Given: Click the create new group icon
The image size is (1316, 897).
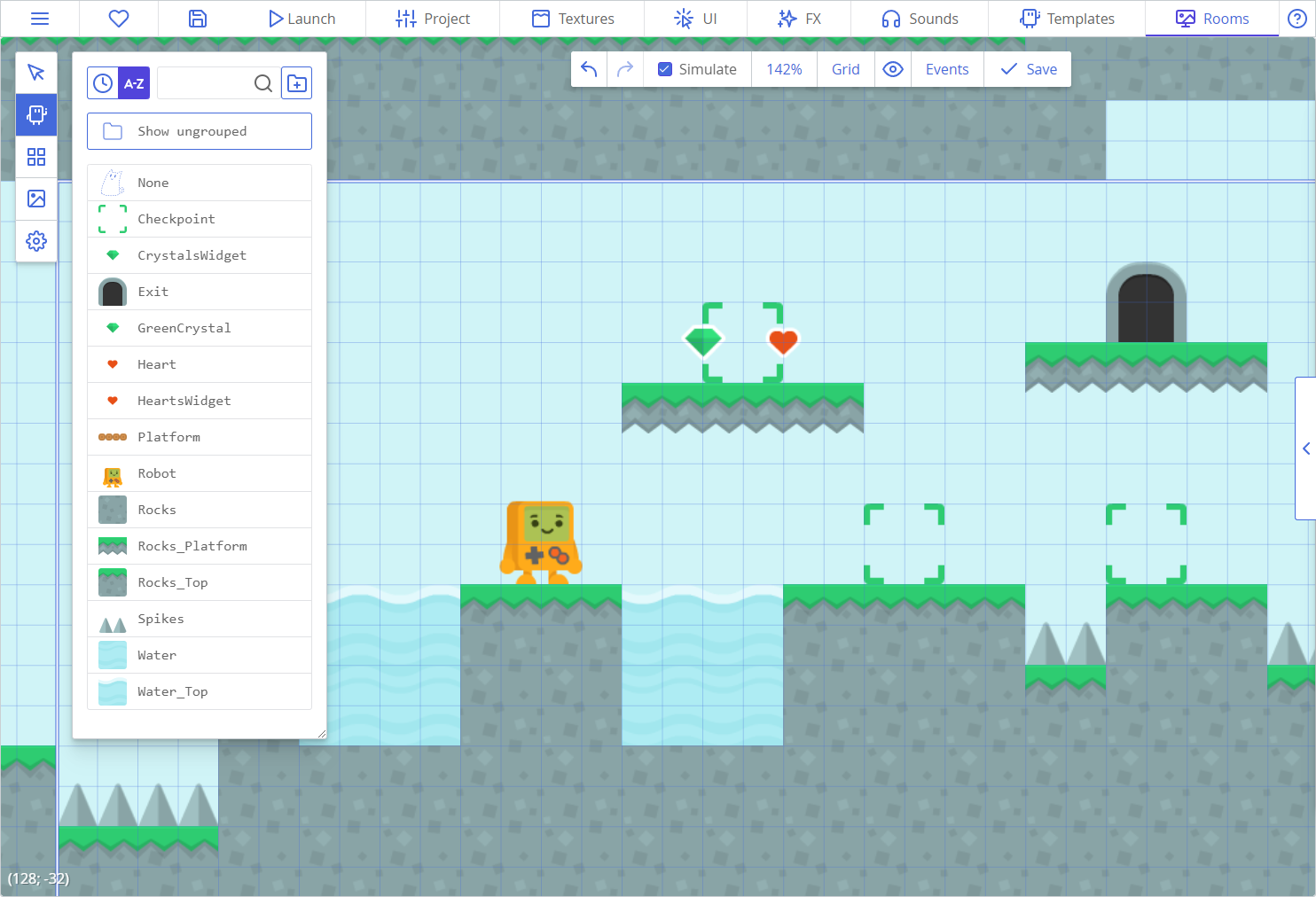Looking at the screenshot, I should click(x=297, y=83).
